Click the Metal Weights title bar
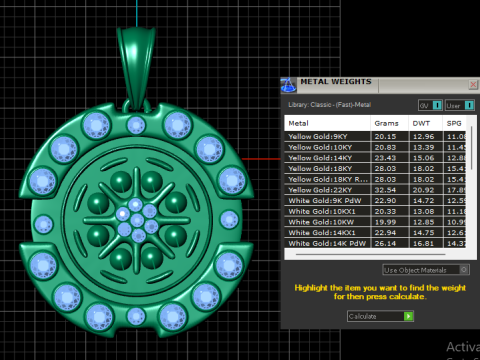The width and height of the screenshot is (480, 360). tap(380, 85)
